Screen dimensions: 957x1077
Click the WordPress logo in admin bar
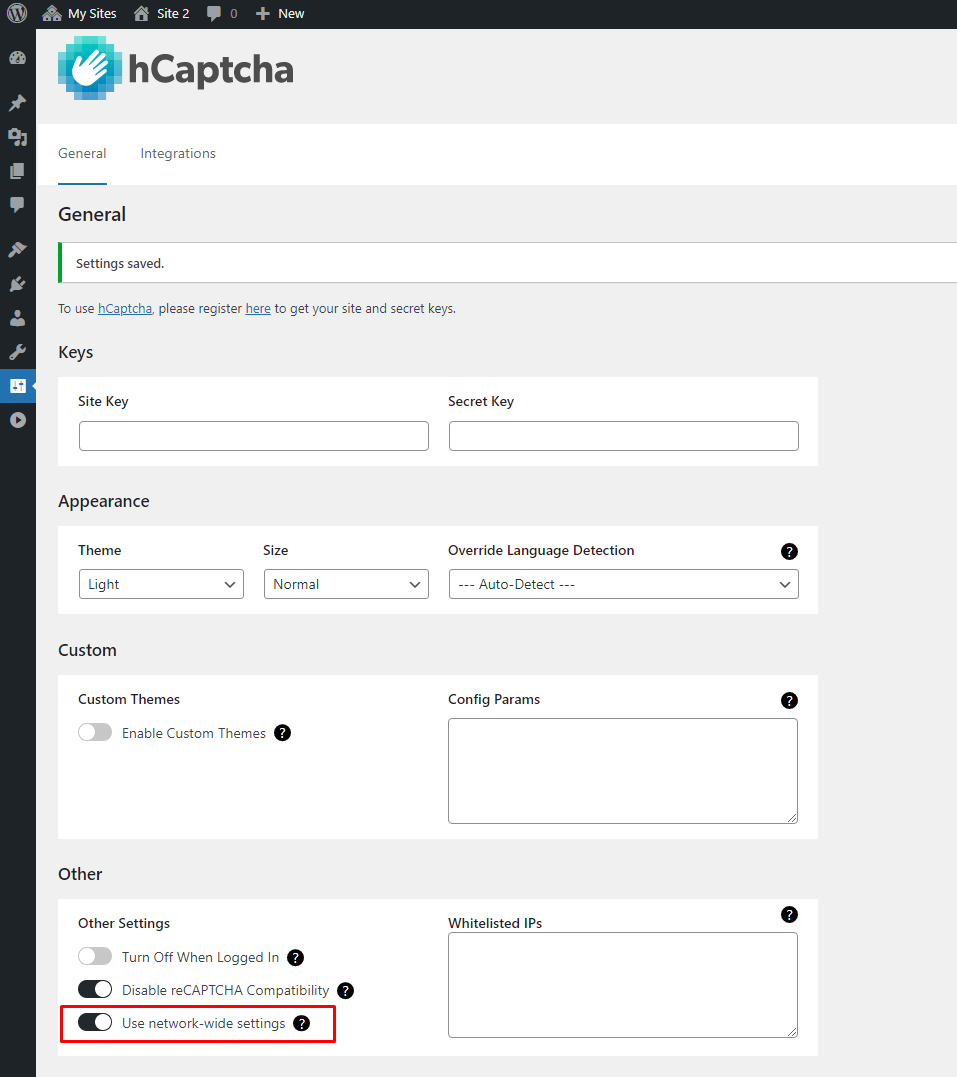point(16,13)
